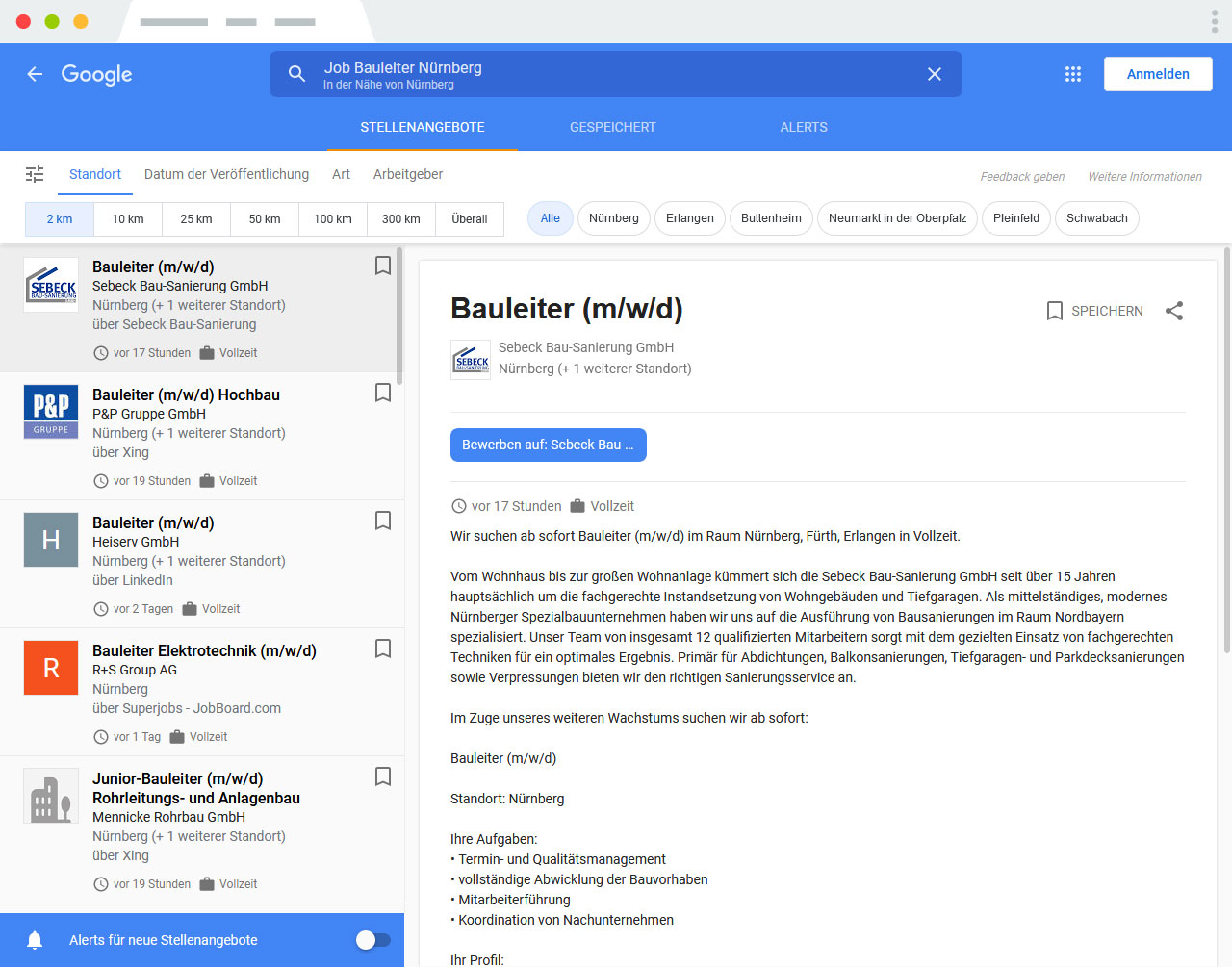Select the 10 km distance option

pos(128,219)
